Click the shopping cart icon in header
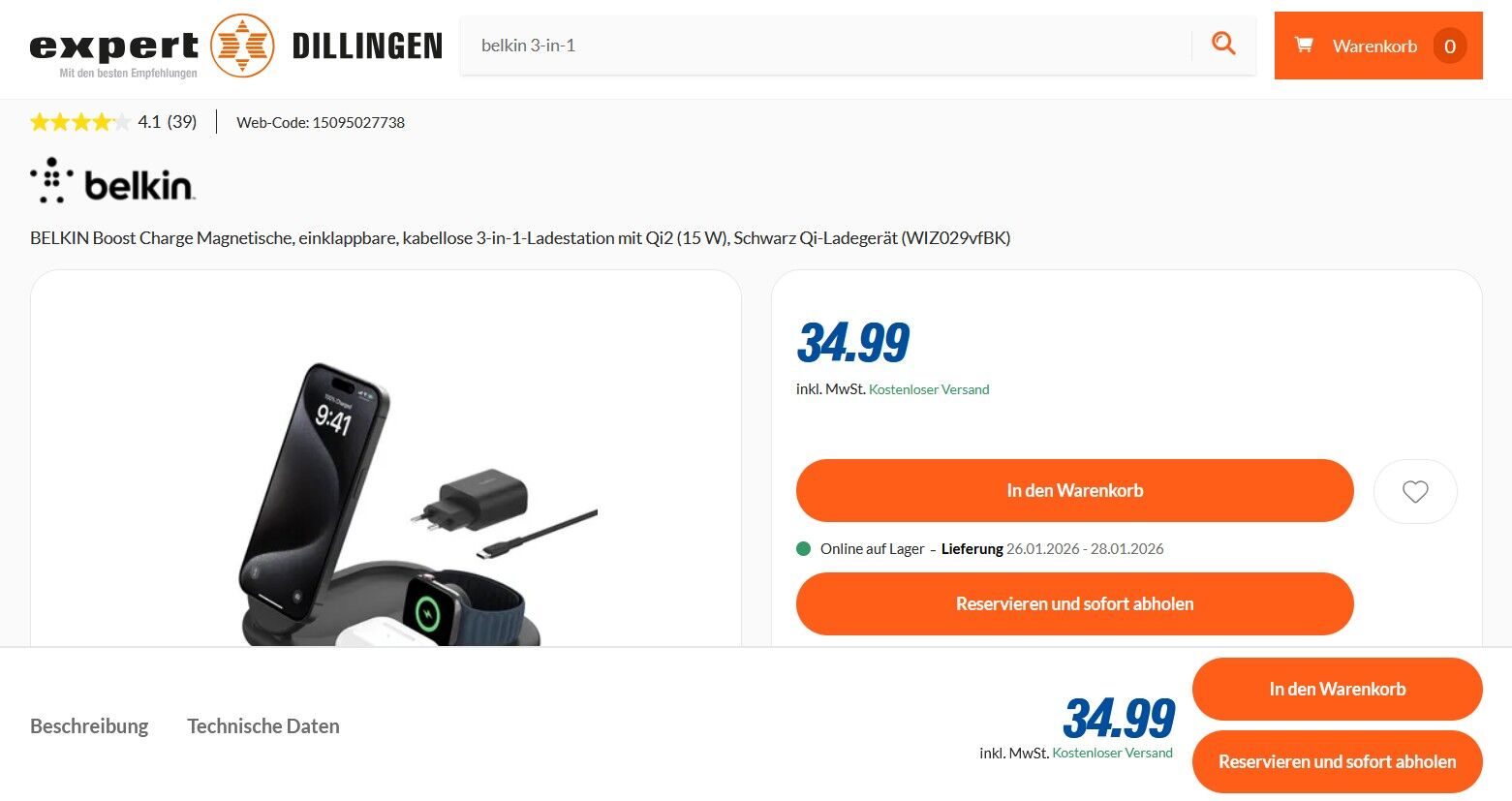 point(1304,45)
